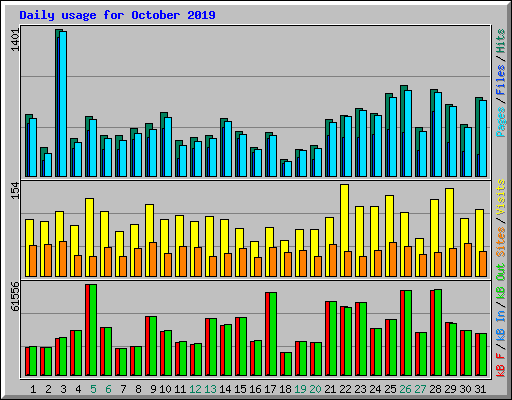512x400 pixels.
Task: Click day label 2 on the x-axis
Action: pyautogui.click(x=48, y=389)
